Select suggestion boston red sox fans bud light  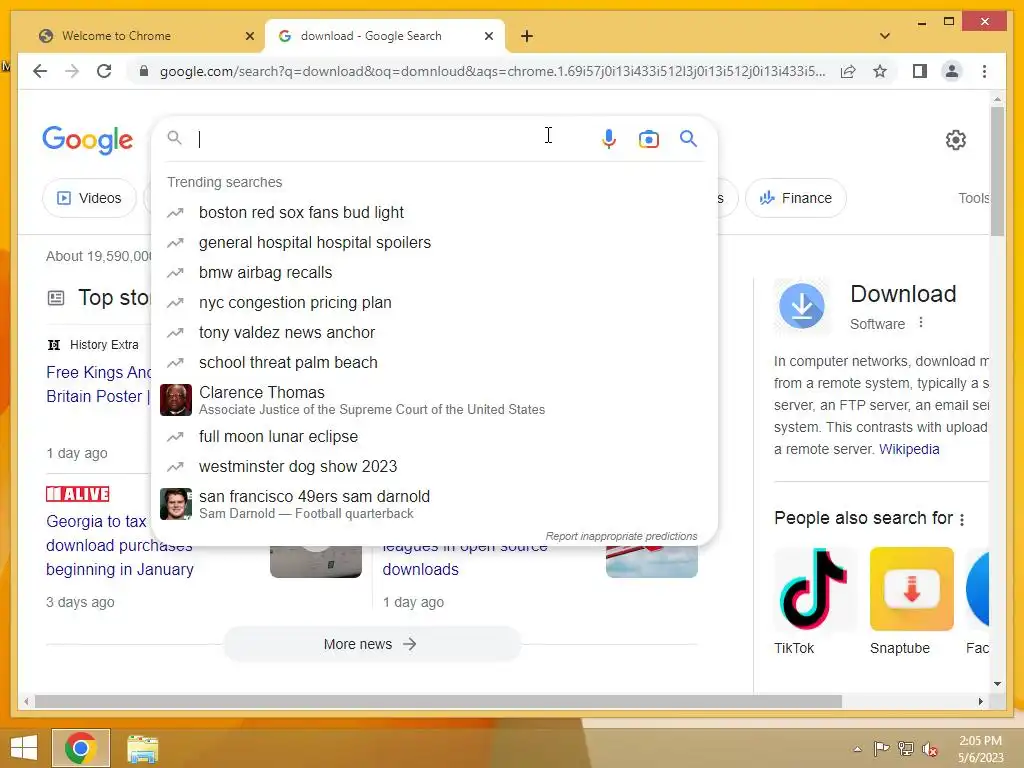(x=434, y=212)
